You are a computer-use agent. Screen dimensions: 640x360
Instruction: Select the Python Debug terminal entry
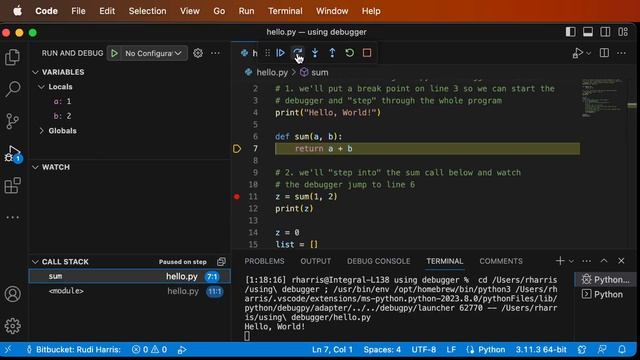coord(606,280)
